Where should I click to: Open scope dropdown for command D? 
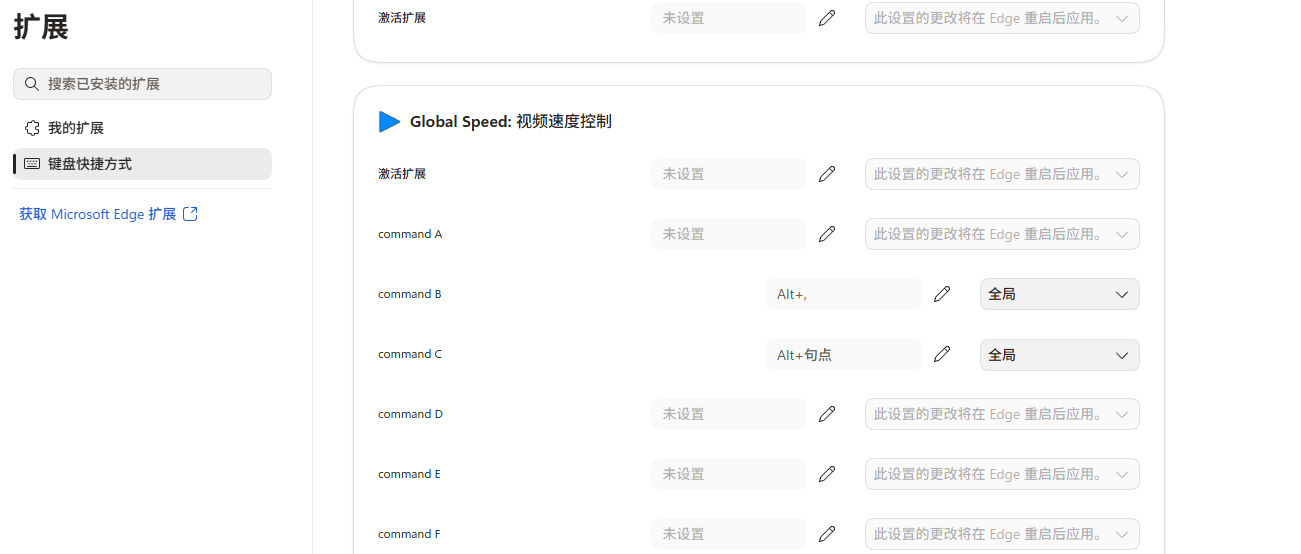point(1002,414)
